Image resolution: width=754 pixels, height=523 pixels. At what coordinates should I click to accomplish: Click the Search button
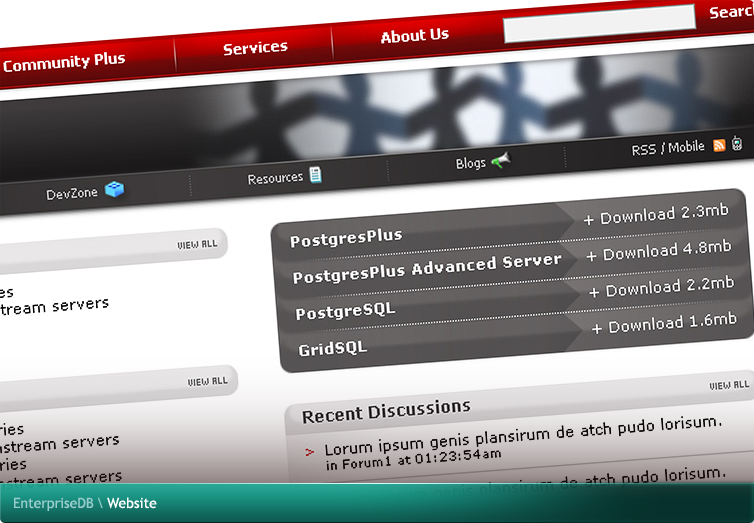(x=731, y=12)
